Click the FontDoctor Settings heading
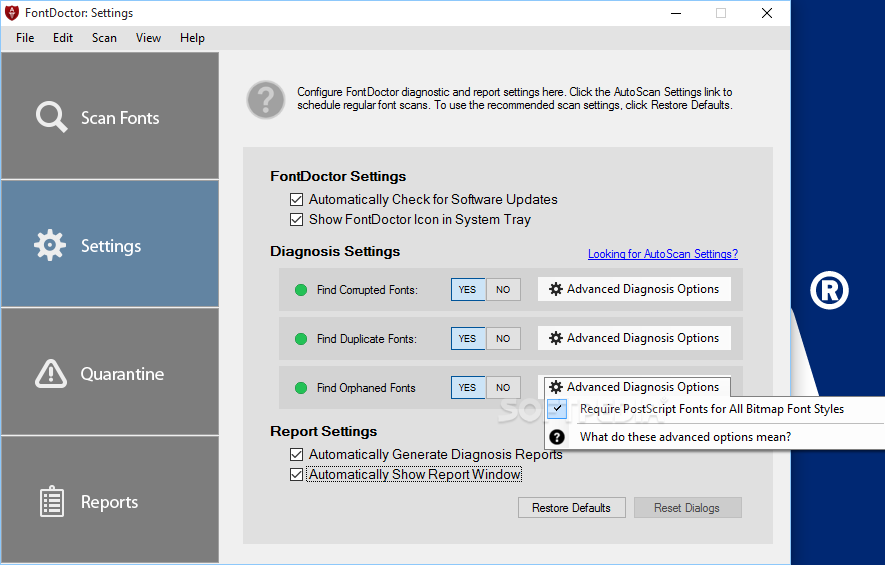Screen dimensions: 885x565 coord(338,177)
